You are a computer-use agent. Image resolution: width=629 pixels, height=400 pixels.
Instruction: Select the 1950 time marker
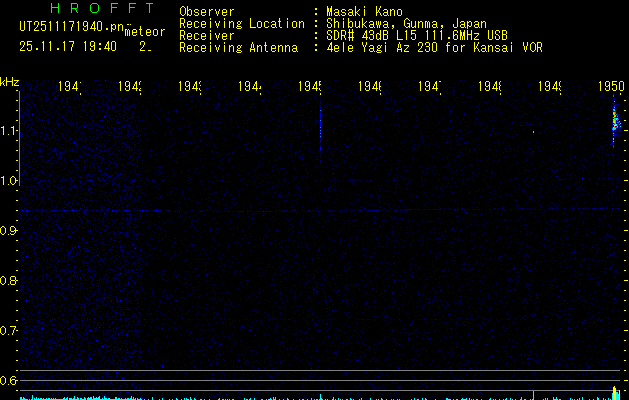tap(611, 88)
